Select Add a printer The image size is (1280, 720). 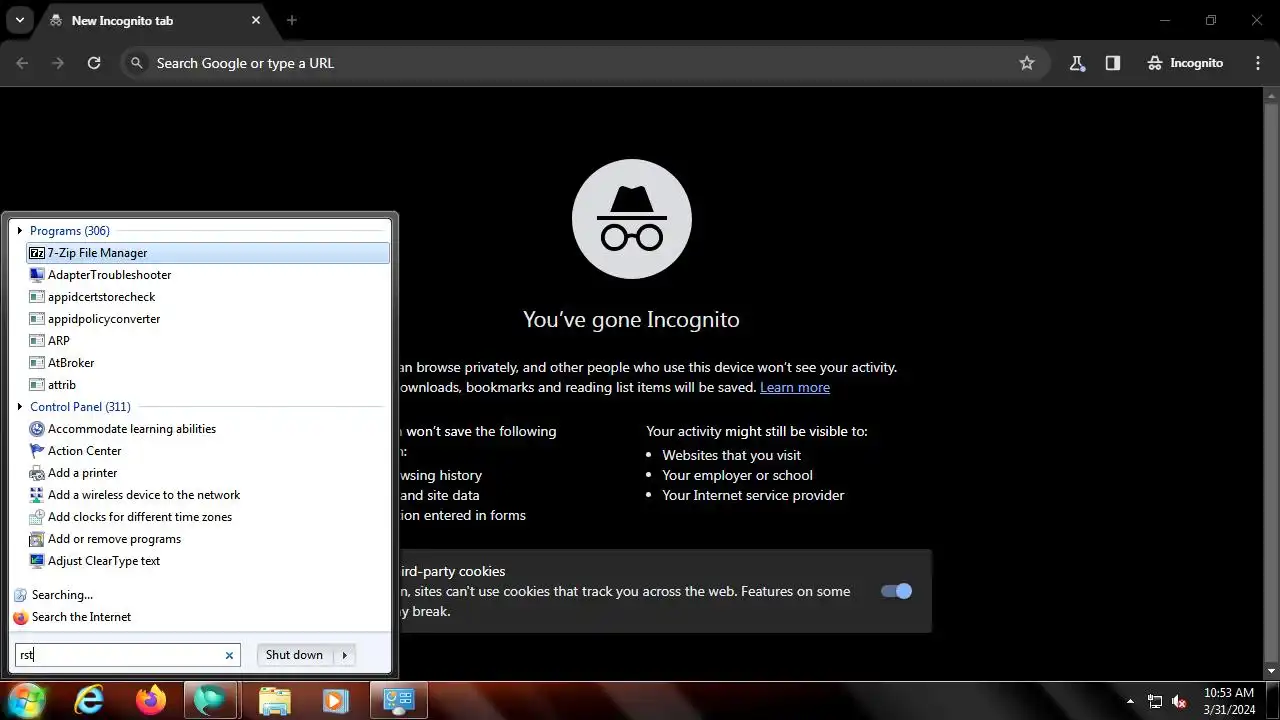(x=207, y=473)
